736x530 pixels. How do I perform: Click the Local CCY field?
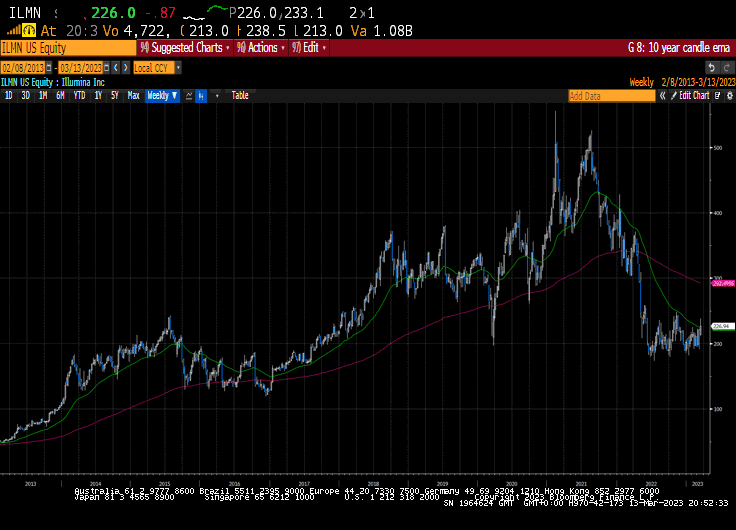[154, 68]
